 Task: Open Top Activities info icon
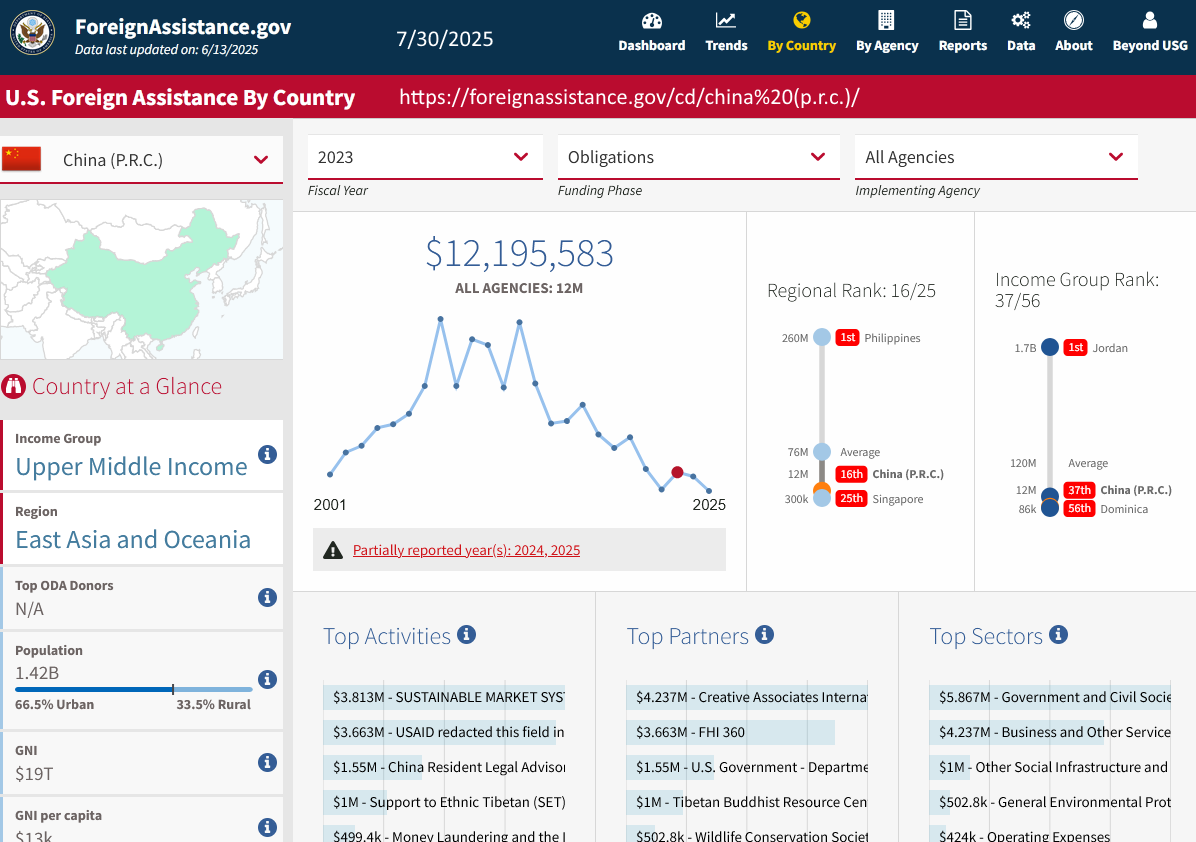pos(466,635)
